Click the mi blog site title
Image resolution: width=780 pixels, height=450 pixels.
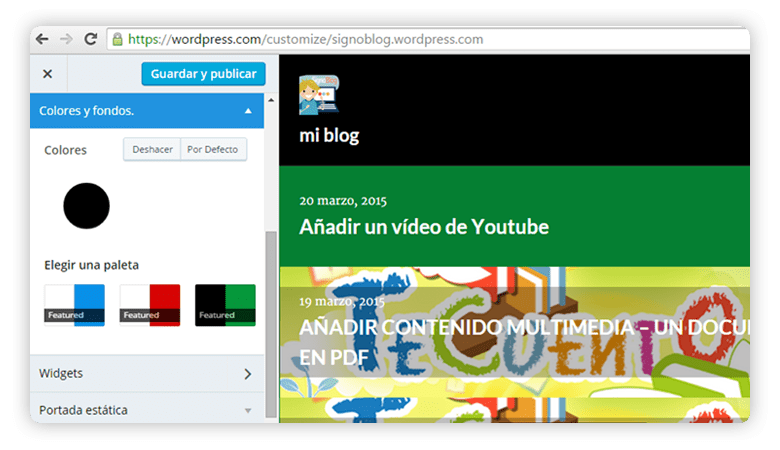pos(329,135)
